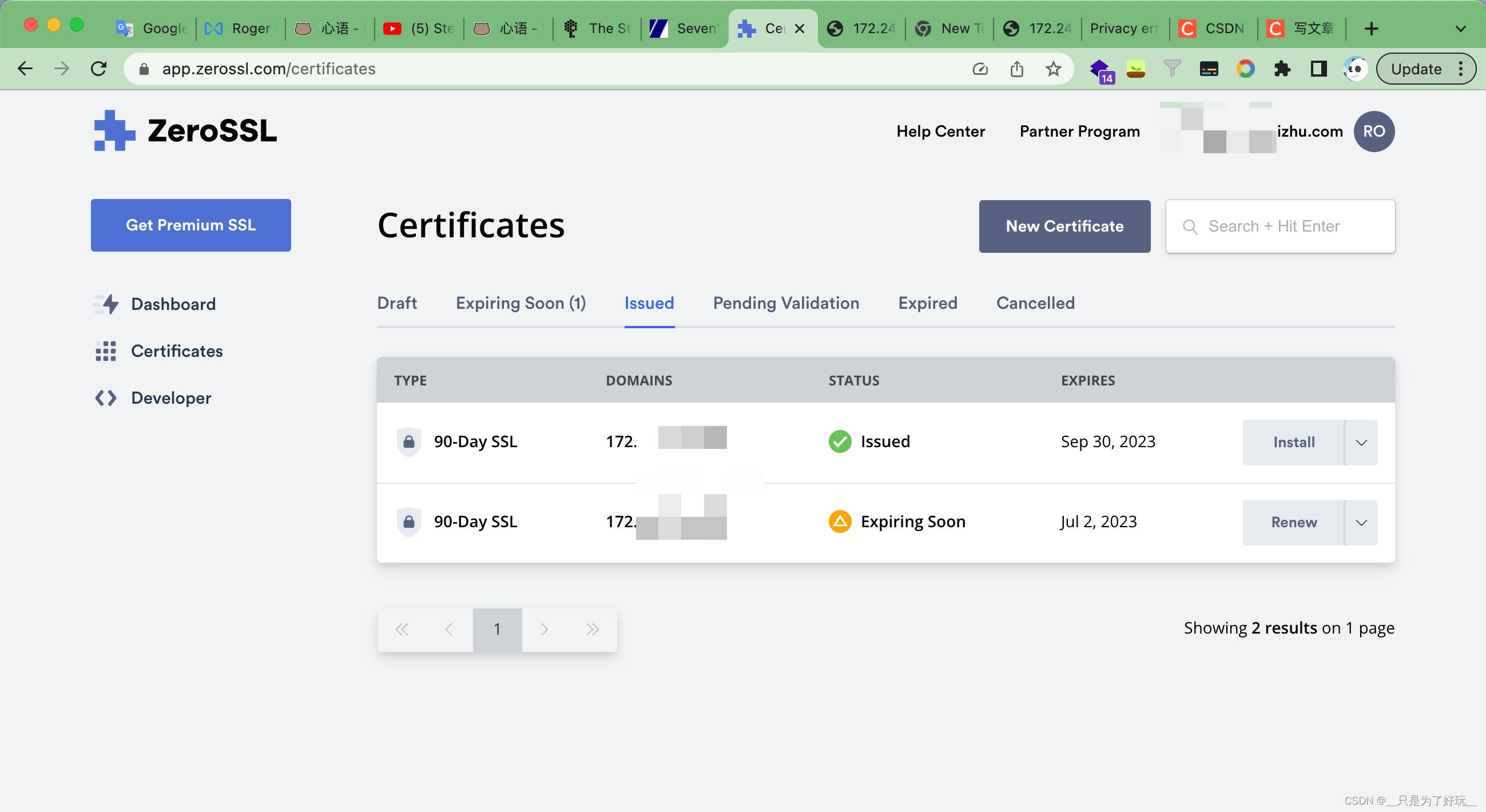Toggle the browser side panel icon
1486x812 pixels.
pos(1318,69)
